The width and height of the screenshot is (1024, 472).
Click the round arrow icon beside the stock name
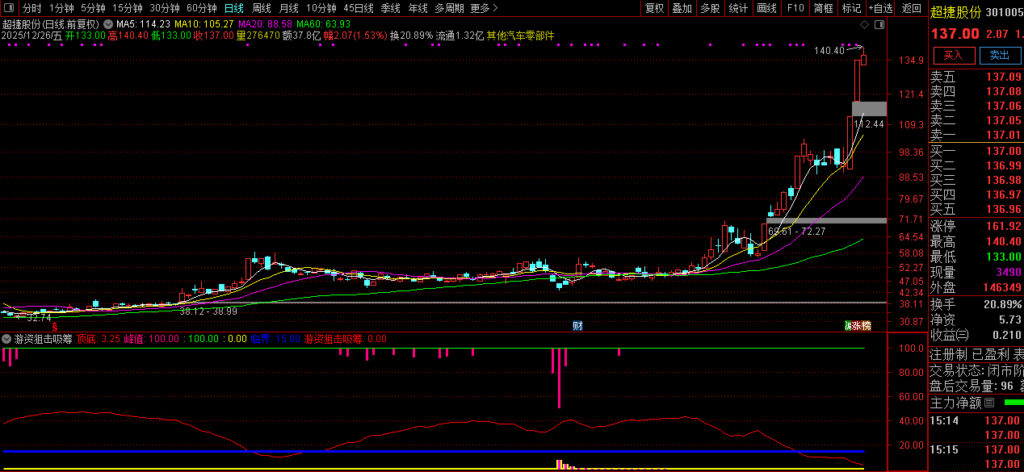click(107, 22)
